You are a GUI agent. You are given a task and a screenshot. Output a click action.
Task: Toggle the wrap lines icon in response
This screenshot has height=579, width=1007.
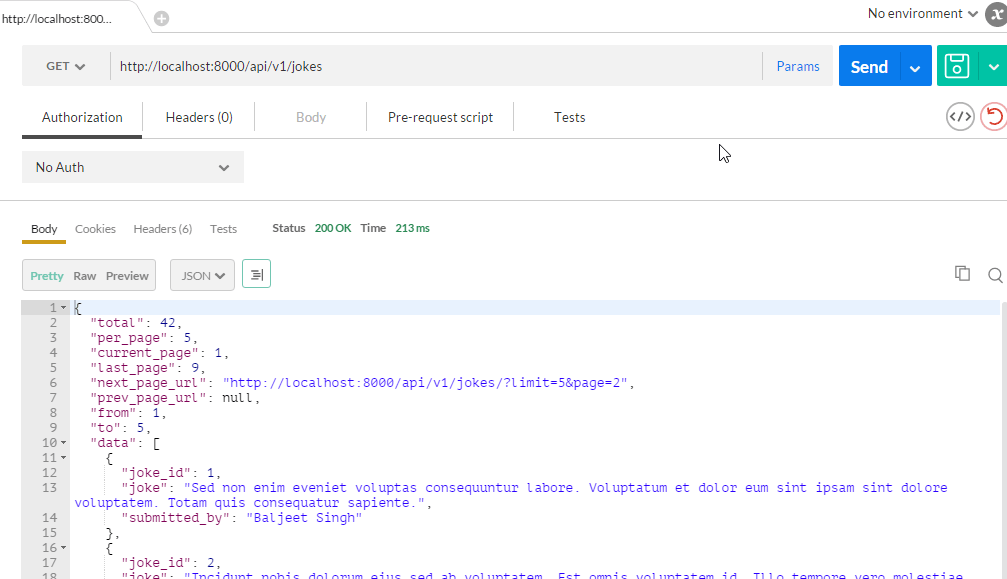256,275
